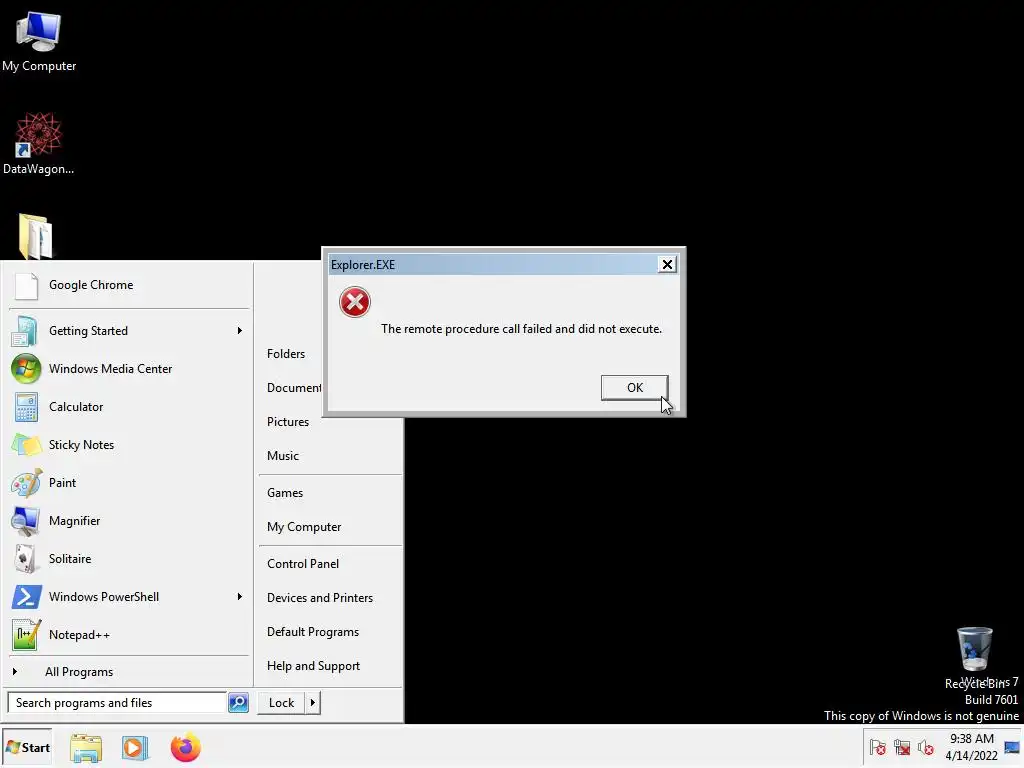Open Pictures from the Start menu

click(x=288, y=422)
